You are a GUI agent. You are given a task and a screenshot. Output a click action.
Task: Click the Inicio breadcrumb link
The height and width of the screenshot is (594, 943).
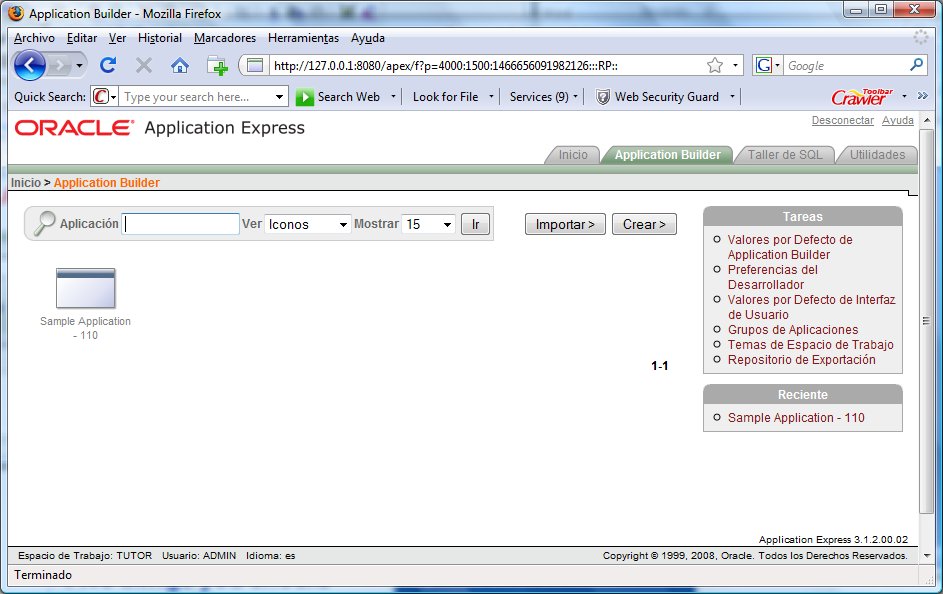click(x=26, y=183)
